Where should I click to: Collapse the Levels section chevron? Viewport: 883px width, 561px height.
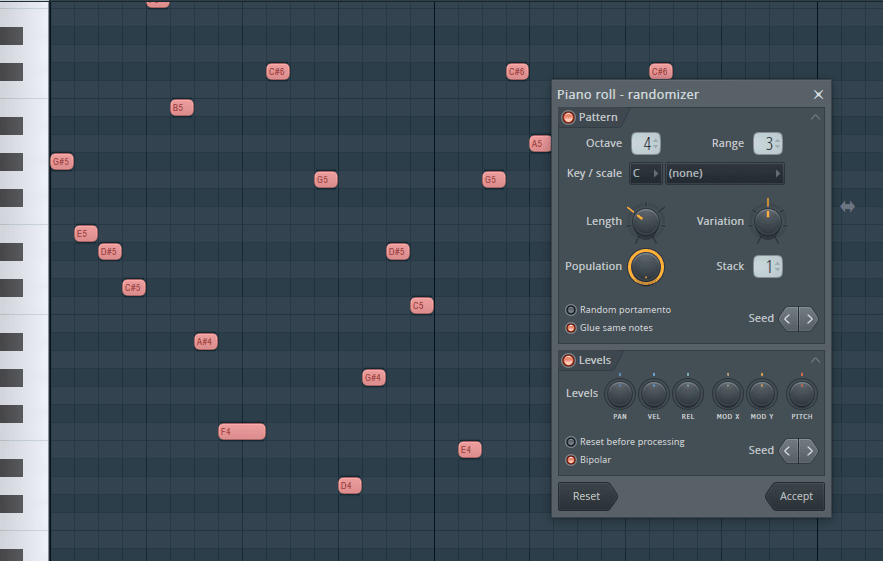coord(815,361)
